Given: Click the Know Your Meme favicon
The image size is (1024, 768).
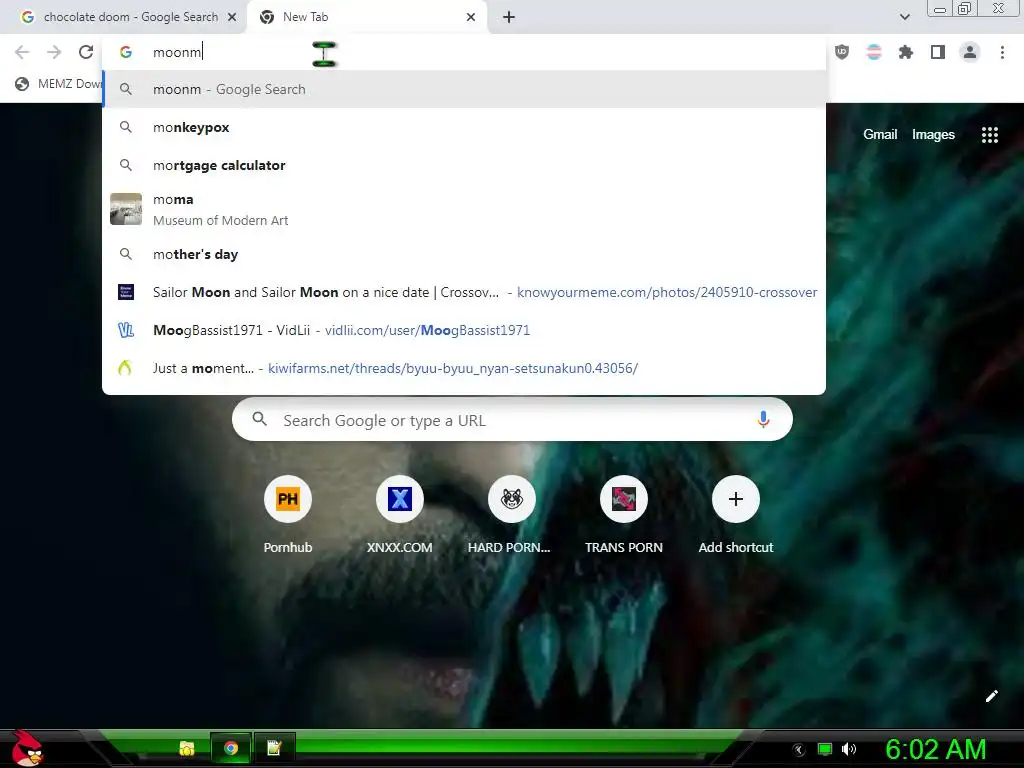Looking at the screenshot, I should point(126,292).
